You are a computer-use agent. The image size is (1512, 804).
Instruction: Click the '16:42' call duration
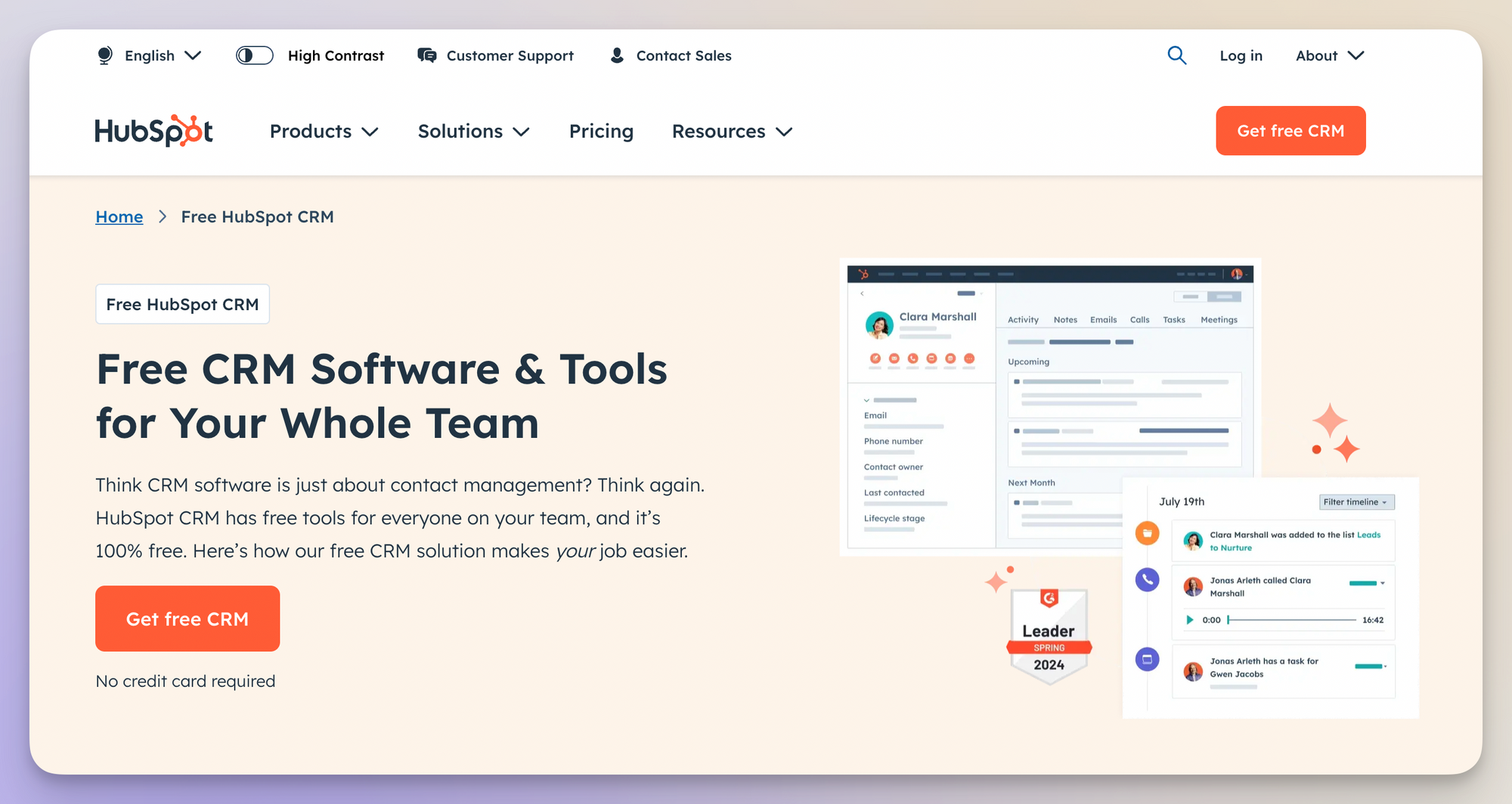(x=1373, y=620)
